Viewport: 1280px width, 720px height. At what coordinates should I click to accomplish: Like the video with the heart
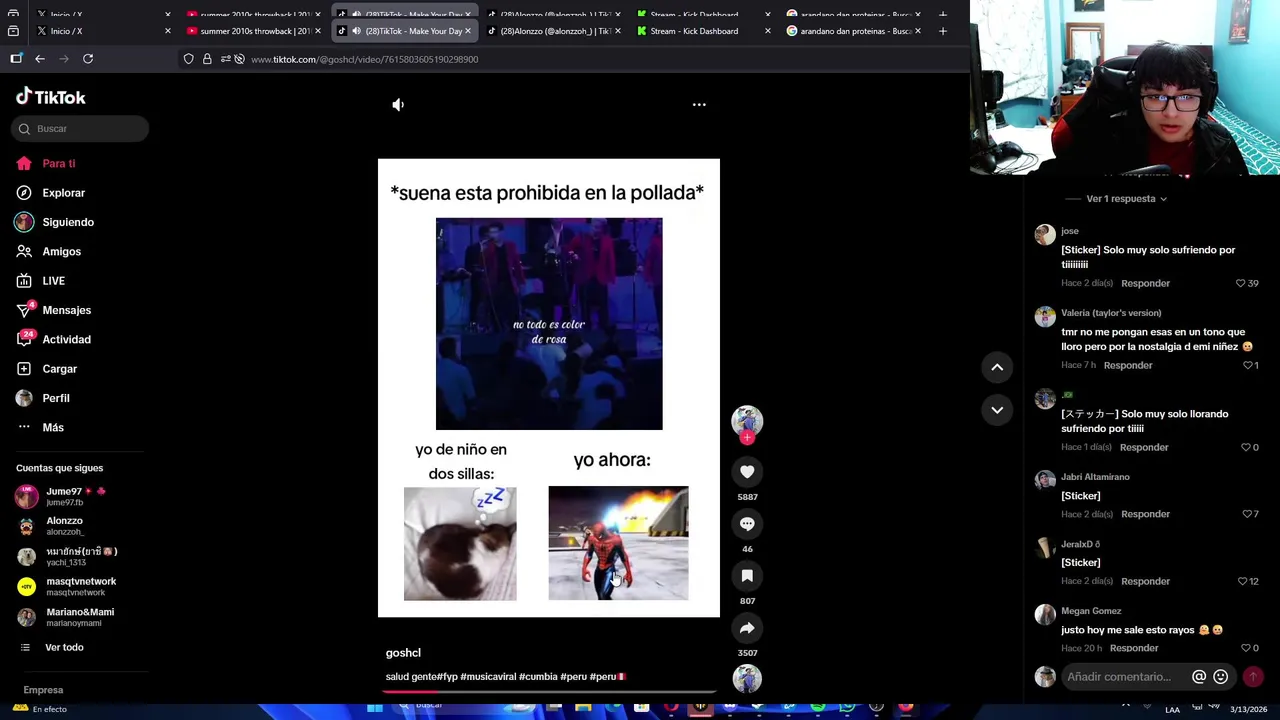tap(747, 472)
